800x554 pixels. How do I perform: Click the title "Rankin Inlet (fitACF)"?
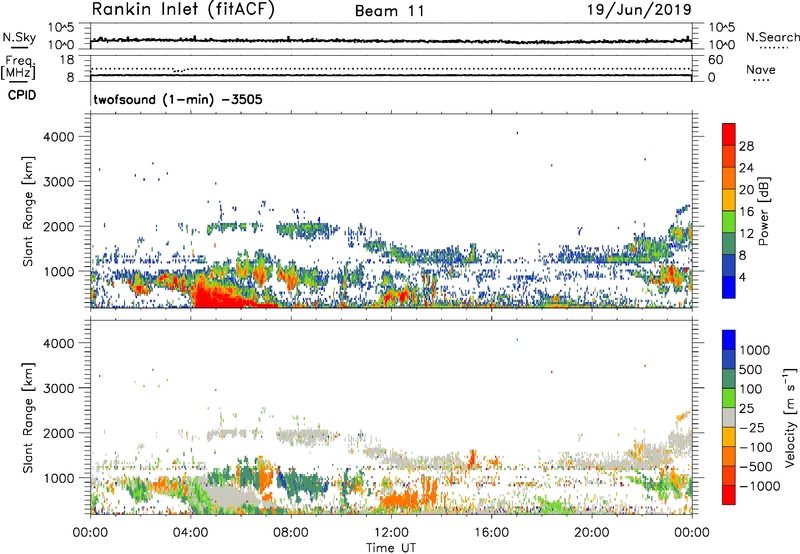coord(183,10)
